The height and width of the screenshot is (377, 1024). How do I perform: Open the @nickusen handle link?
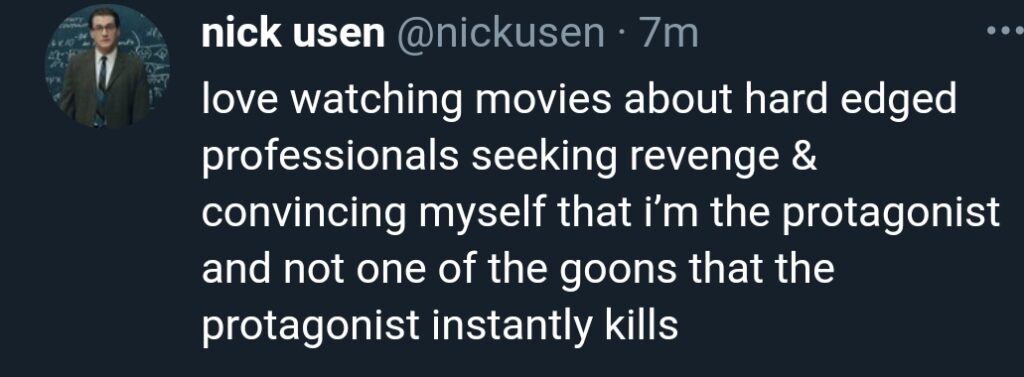coord(500,33)
